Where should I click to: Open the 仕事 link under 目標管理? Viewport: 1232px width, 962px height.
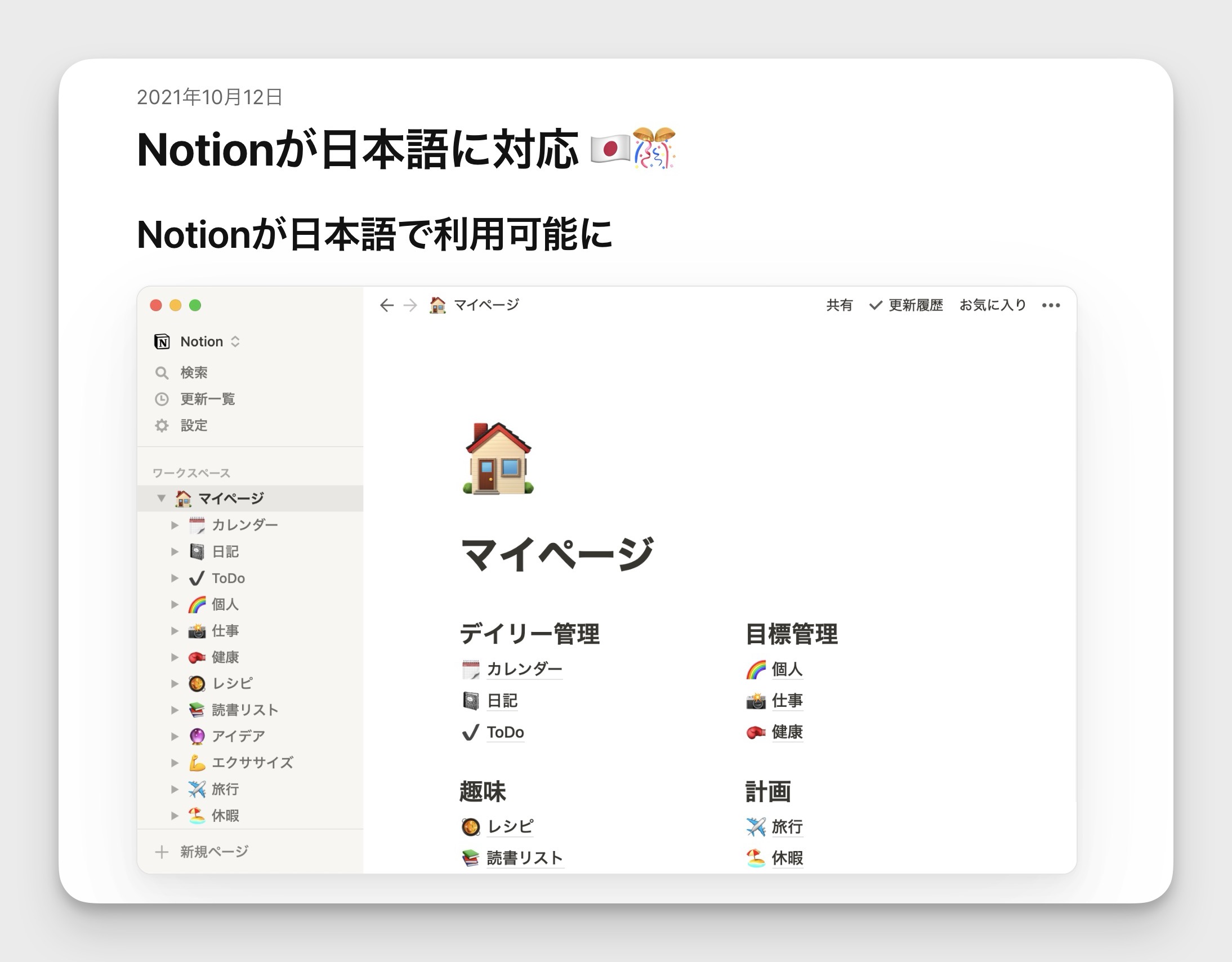tap(787, 701)
